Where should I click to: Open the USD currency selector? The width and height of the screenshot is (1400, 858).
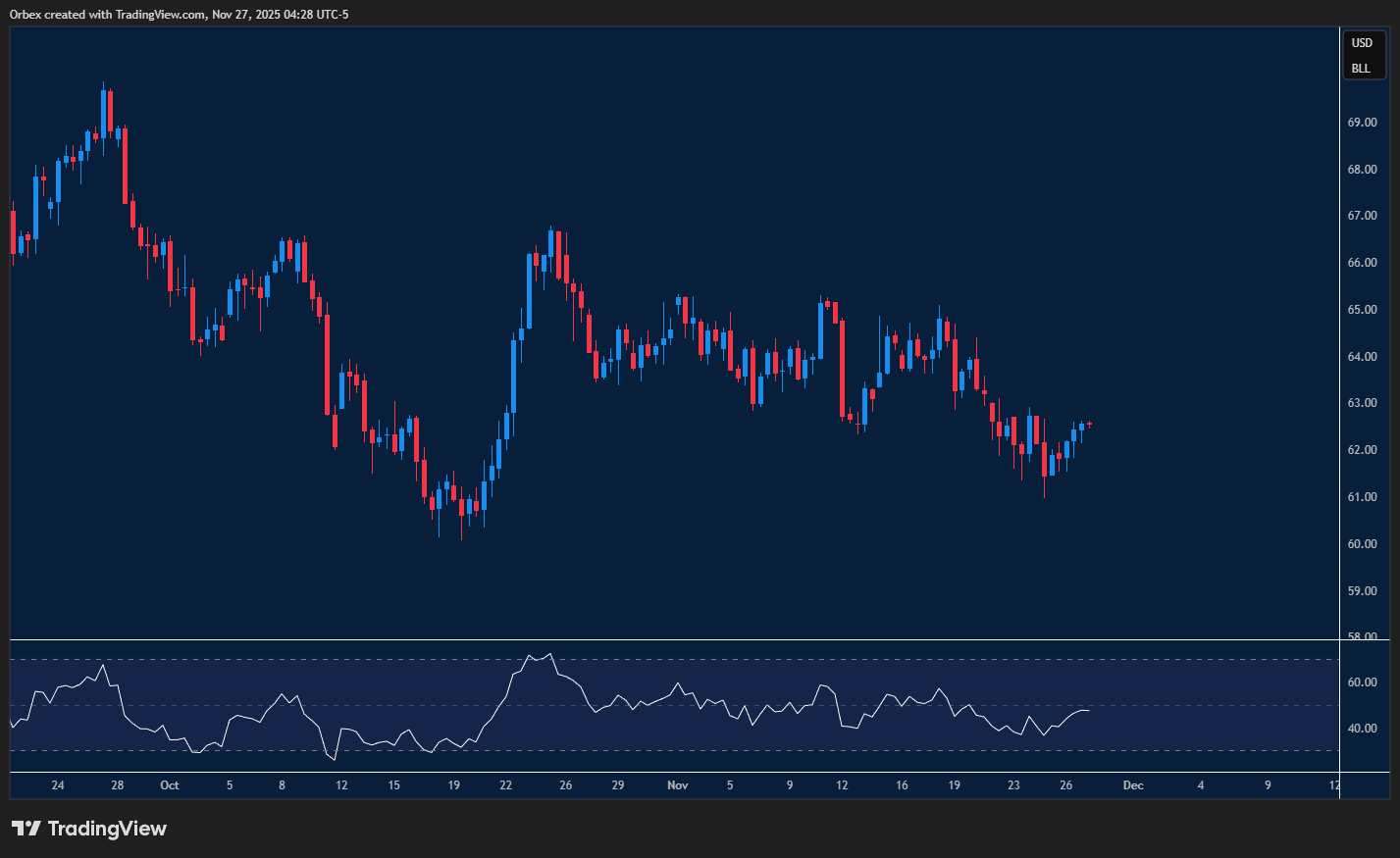[1362, 43]
